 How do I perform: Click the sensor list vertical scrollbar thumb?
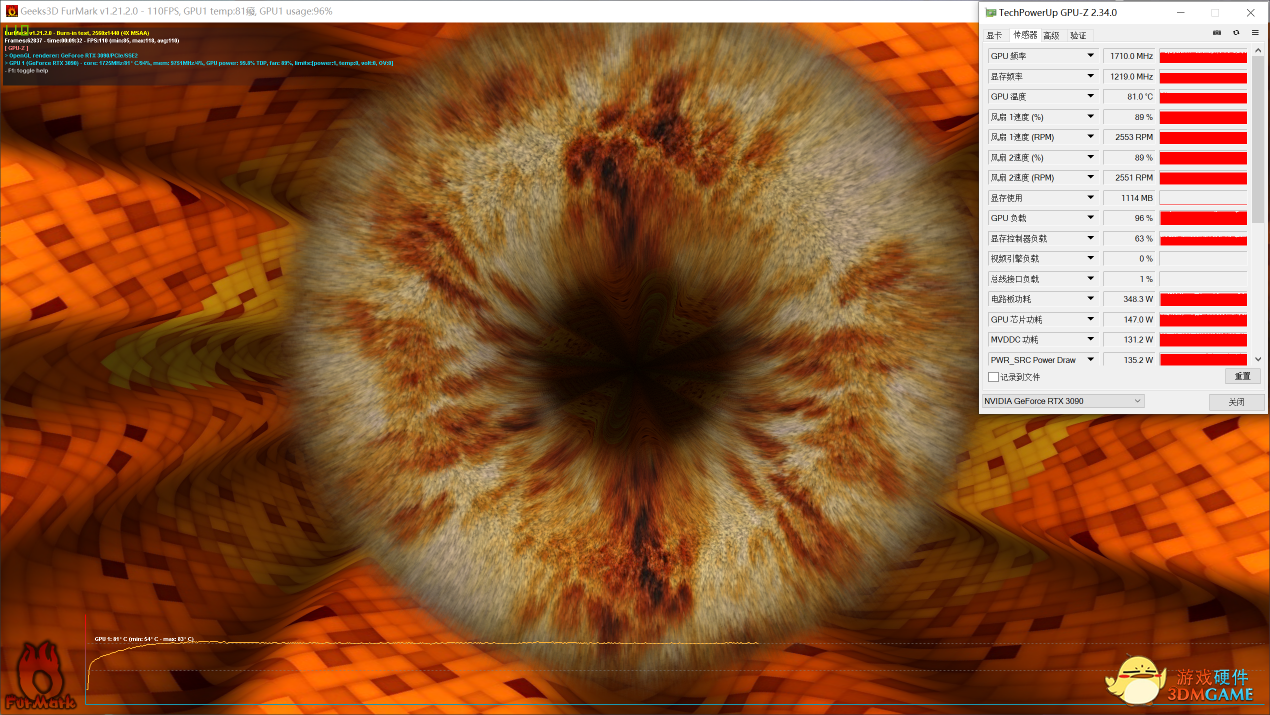pyautogui.click(x=1258, y=140)
